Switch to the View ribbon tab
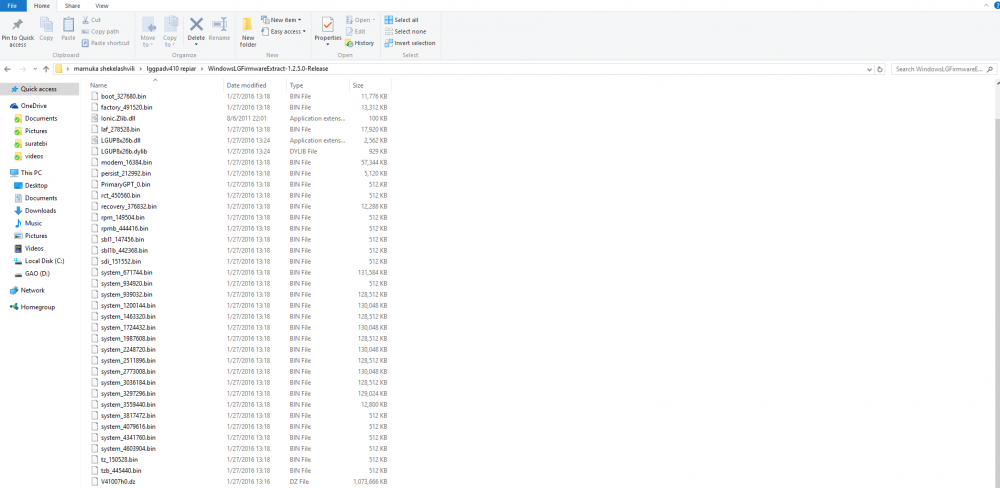Image resolution: width=1000 pixels, height=488 pixels. [x=102, y=5]
